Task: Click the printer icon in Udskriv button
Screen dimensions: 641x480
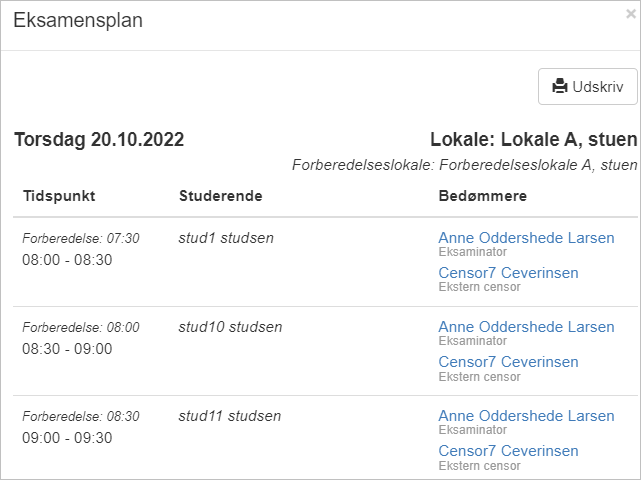Action: tap(560, 87)
